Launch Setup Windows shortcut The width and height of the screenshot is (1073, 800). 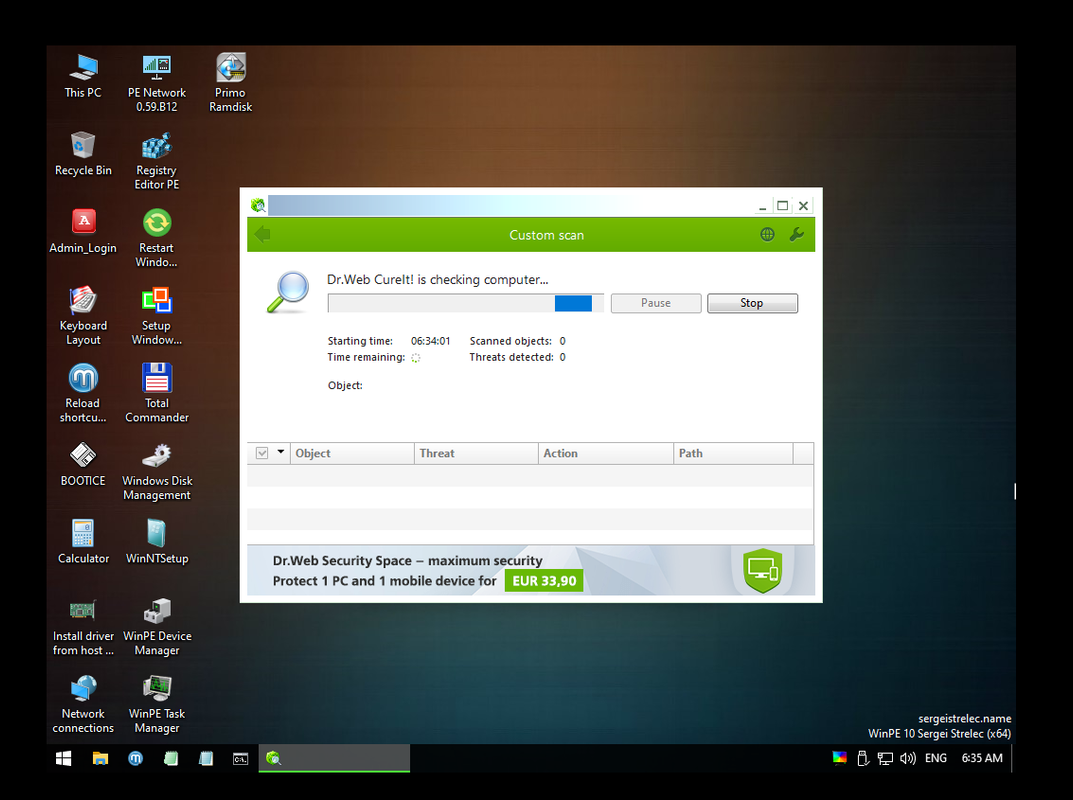[157, 316]
